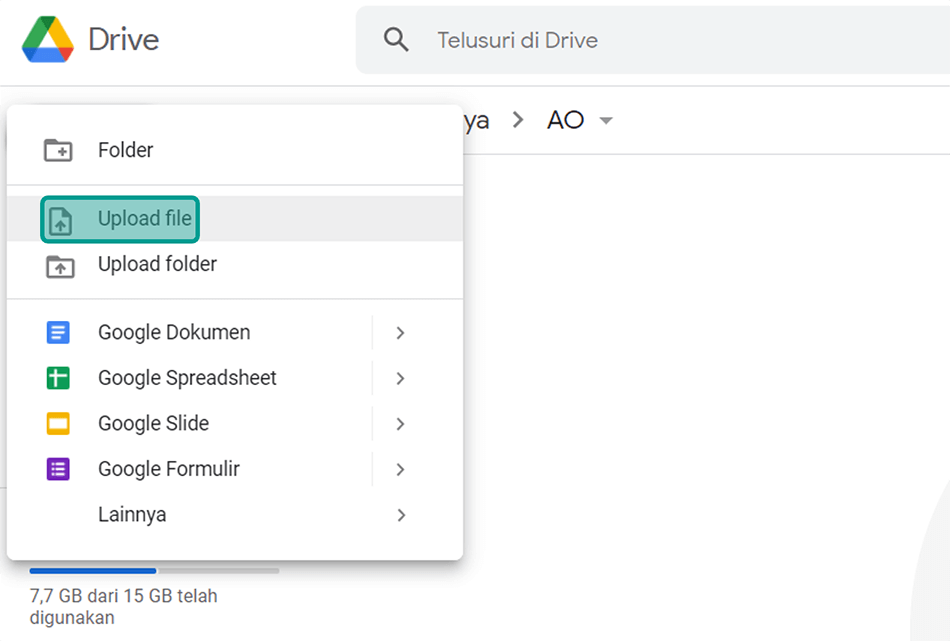Click the Google Dokumen blue icon
The height and width of the screenshot is (641, 950).
58,333
